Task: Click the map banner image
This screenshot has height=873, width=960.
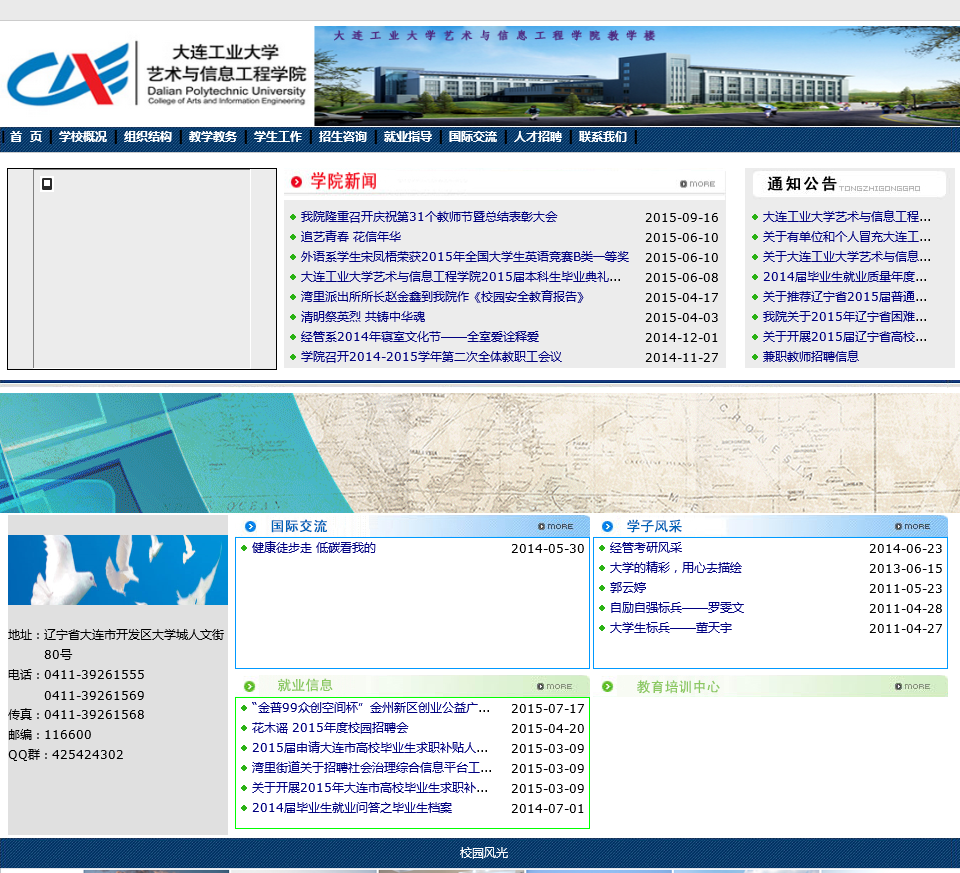Action: point(480,452)
